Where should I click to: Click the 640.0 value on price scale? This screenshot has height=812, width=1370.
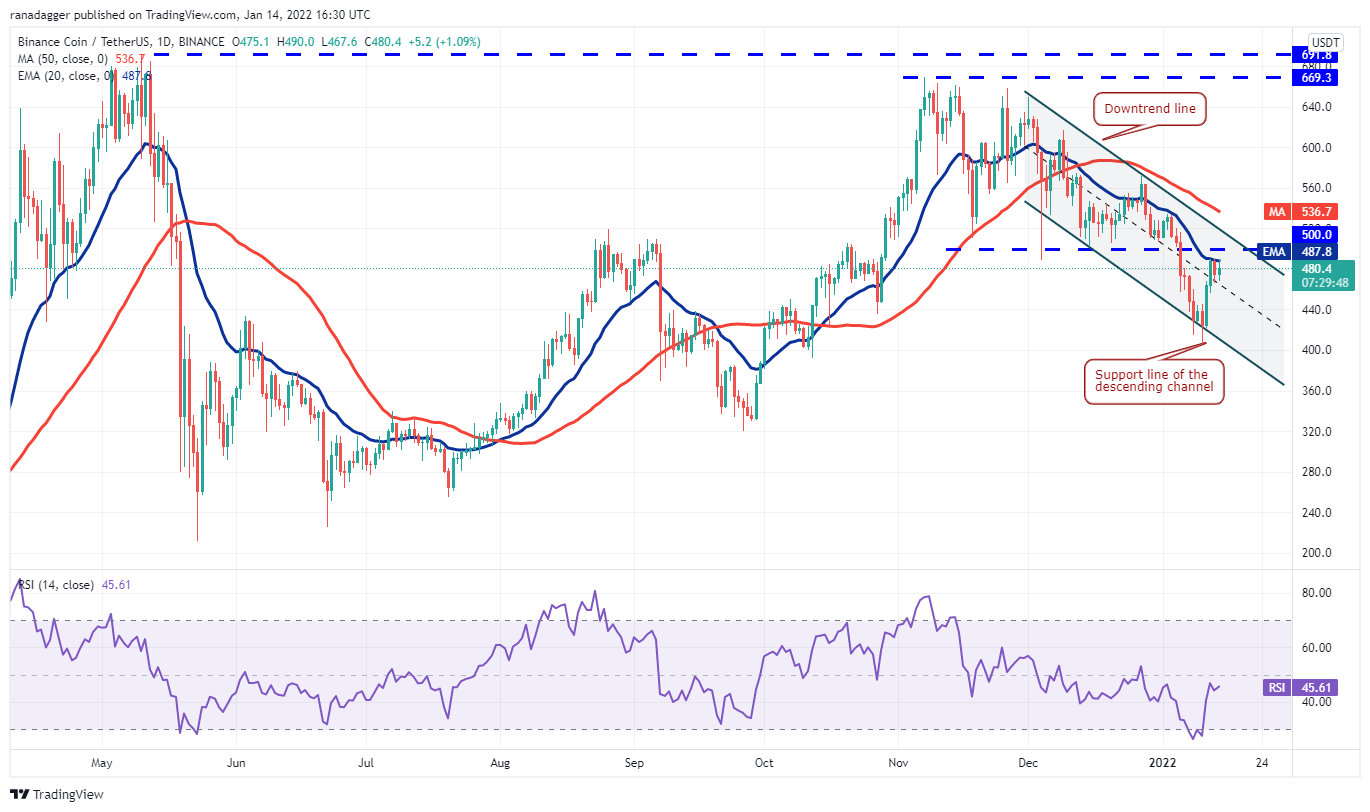tap(1318, 107)
